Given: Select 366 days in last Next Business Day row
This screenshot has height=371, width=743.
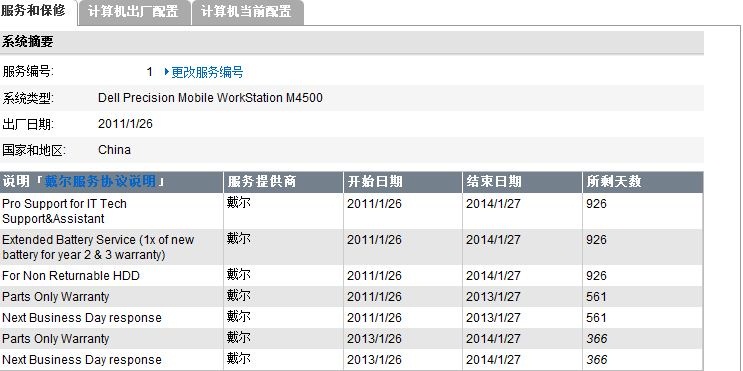Looking at the screenshot, I should click(x=597, y=360).
